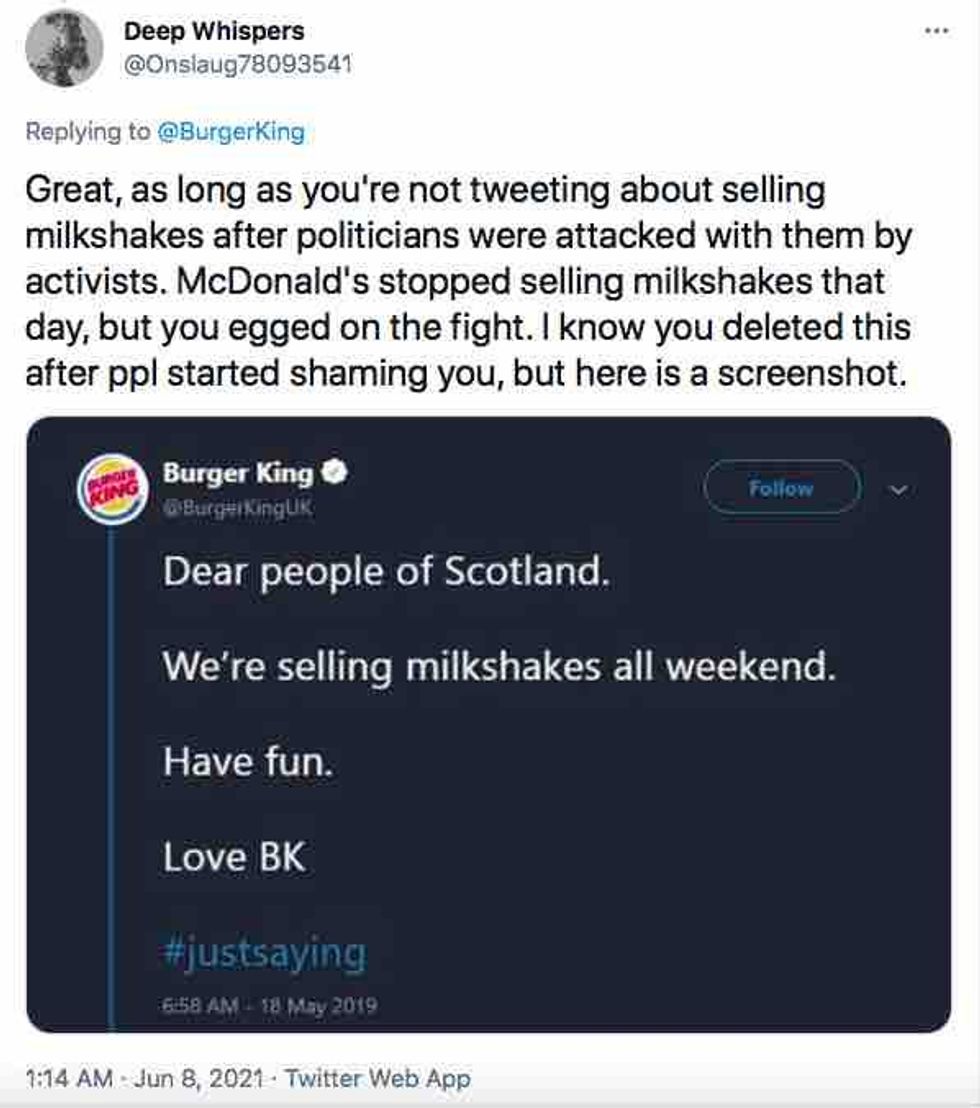Click the Deep Whispers display name

click(214, 32)
